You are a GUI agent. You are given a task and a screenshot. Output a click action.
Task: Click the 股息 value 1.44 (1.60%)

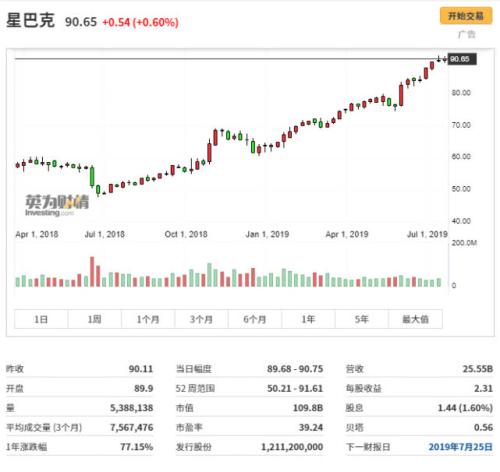click(x=465, y=408)
